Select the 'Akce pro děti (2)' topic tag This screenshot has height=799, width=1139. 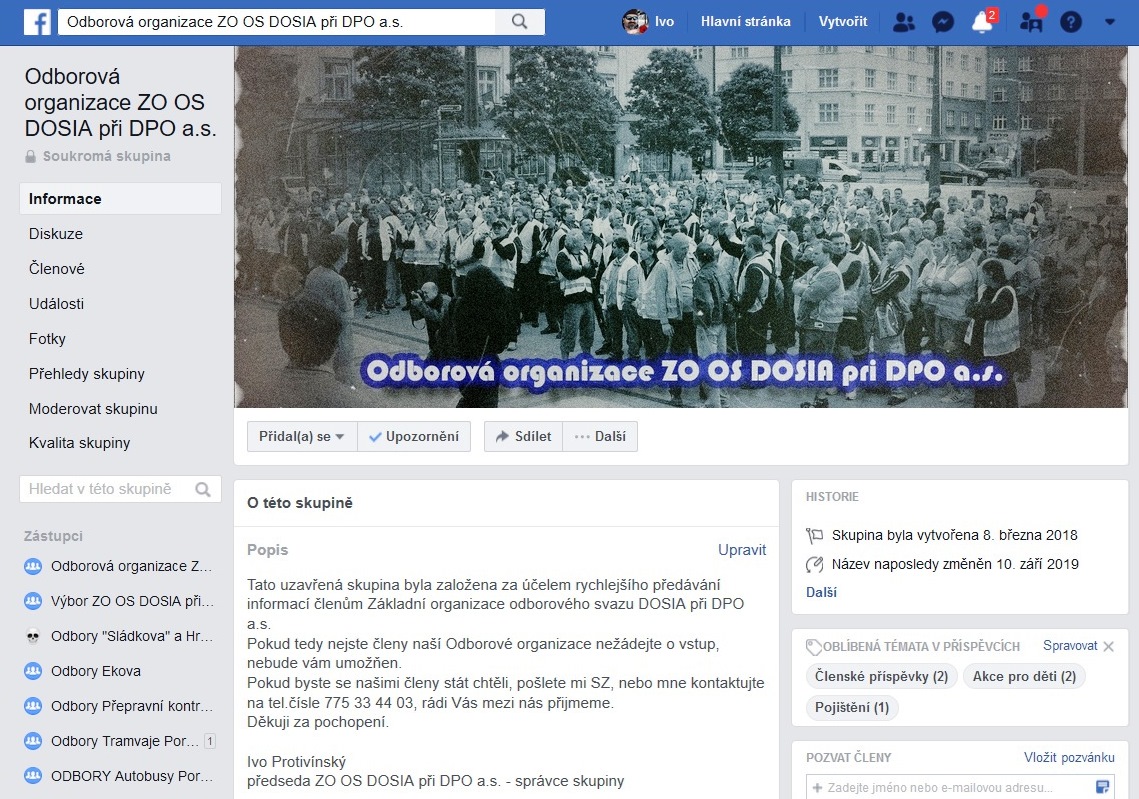pyautogui.click(x=1024, y=677)
